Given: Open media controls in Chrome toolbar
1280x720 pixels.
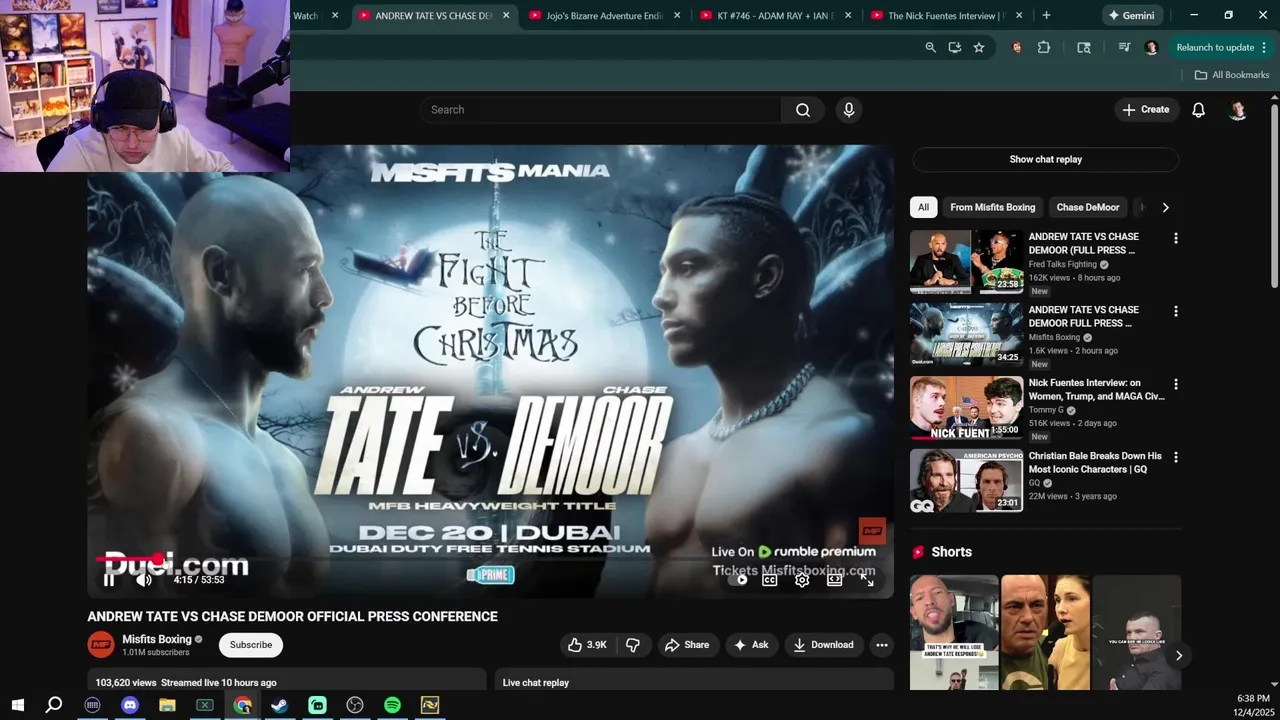Looking at the screenshot, I should 1124,47.
